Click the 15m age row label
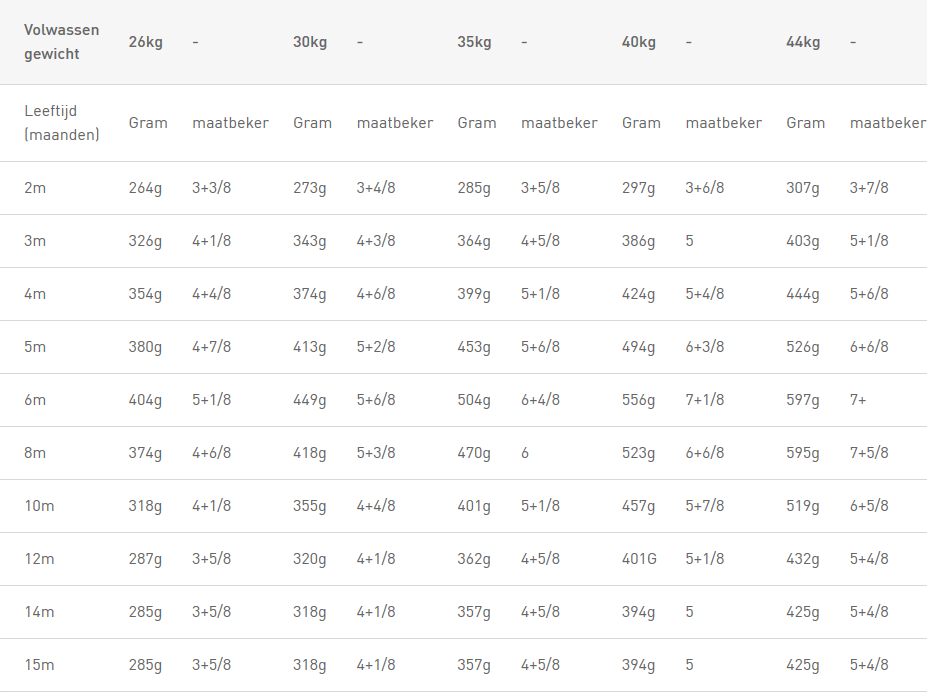 (39, 665)
